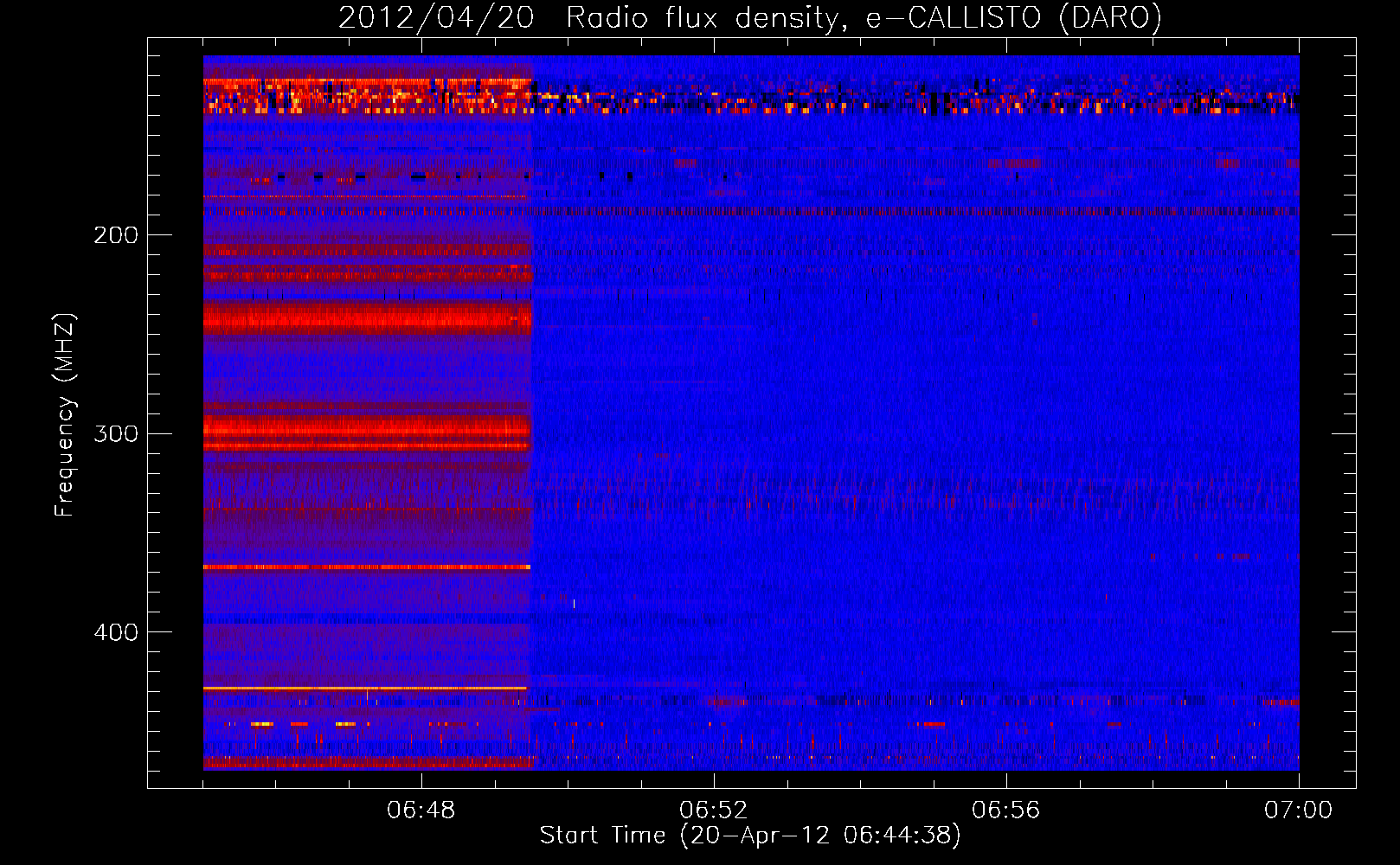Click the 06:52 time tick label
The height and width of the screenshot is (865, 1400).
pyautogui.click(x=714, y=811)
